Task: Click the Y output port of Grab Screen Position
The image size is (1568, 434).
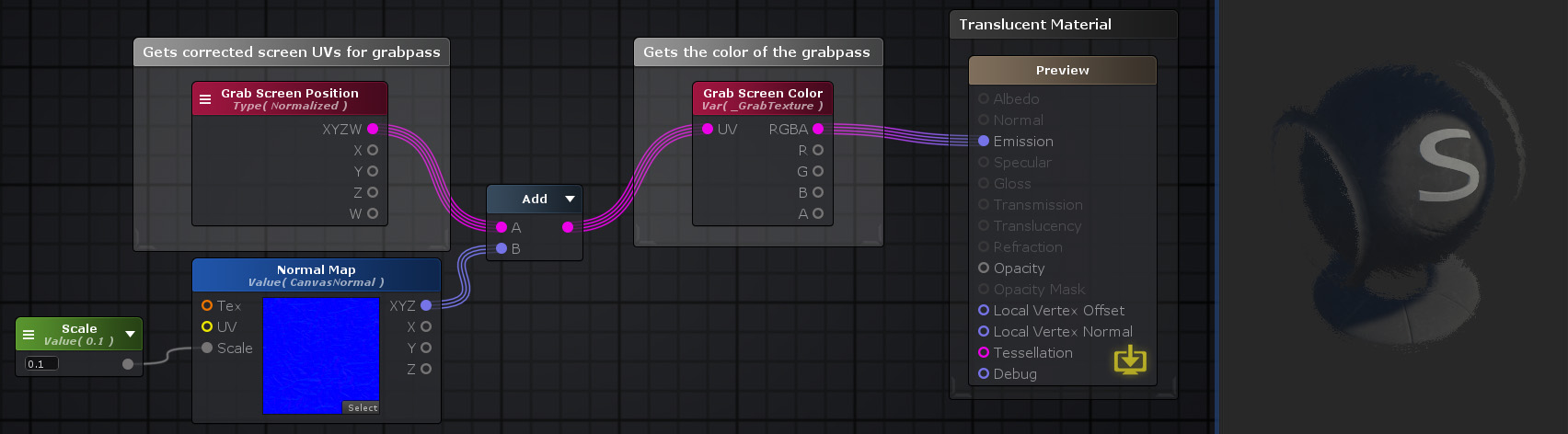Action: tap(373, 171)
